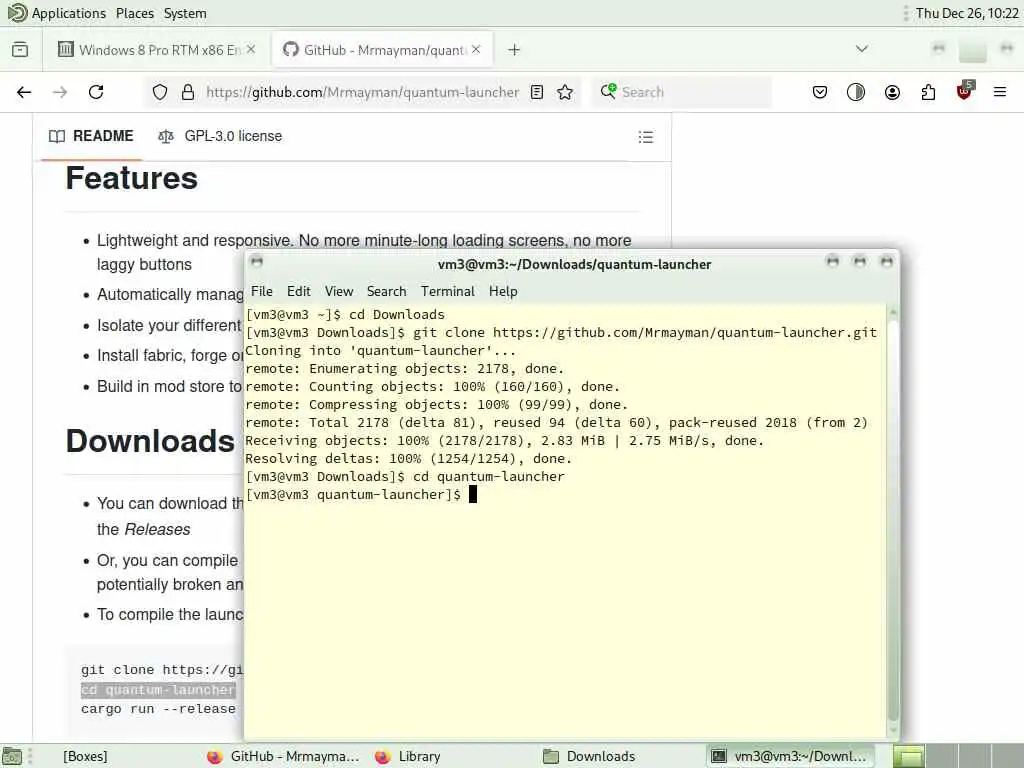This screenshot has height=768, width=1024.
Task: Switch to GitHub Firefox window in taskbar
Action: [284, 756]
